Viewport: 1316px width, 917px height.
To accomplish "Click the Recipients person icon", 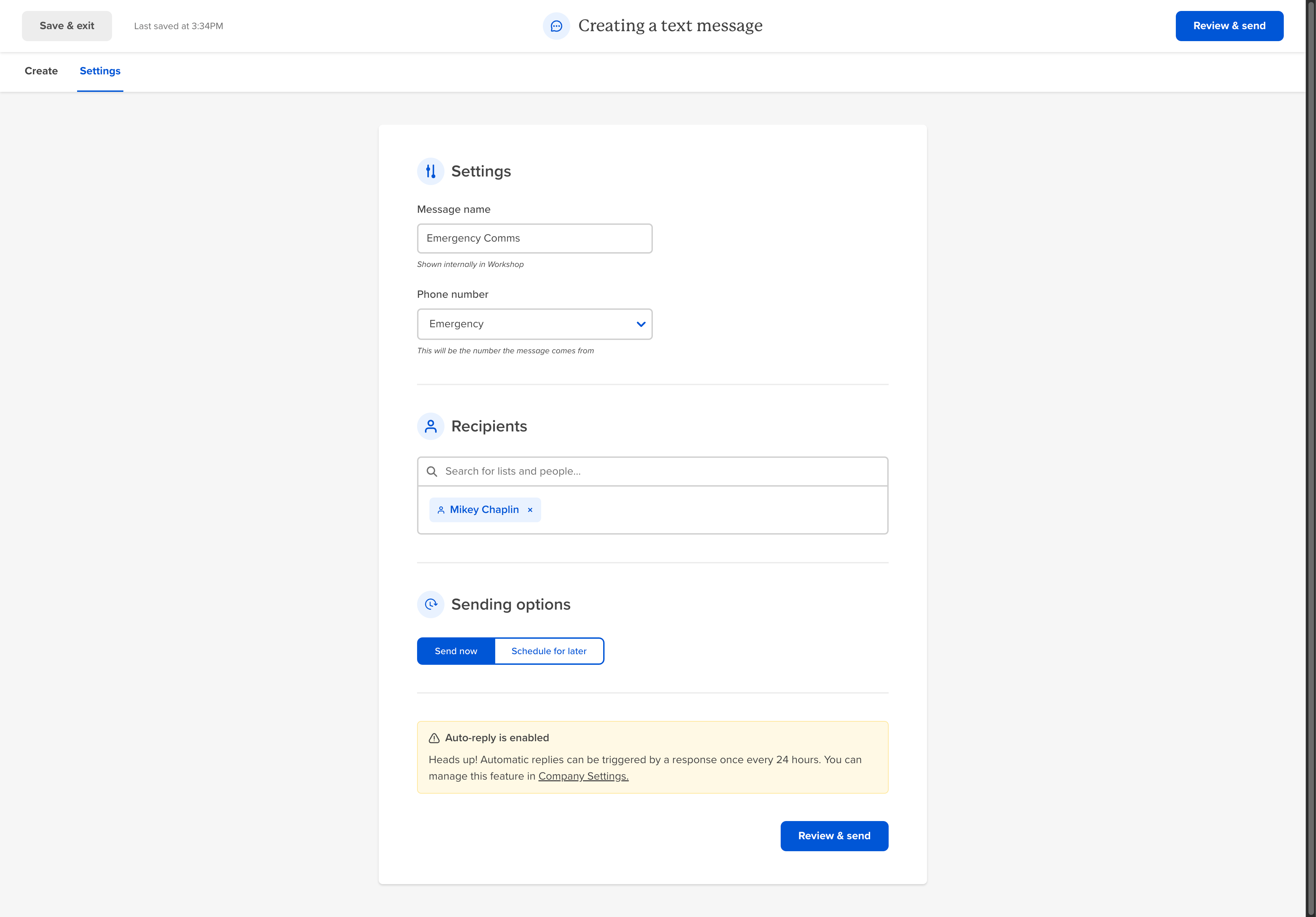I will 430,426.
